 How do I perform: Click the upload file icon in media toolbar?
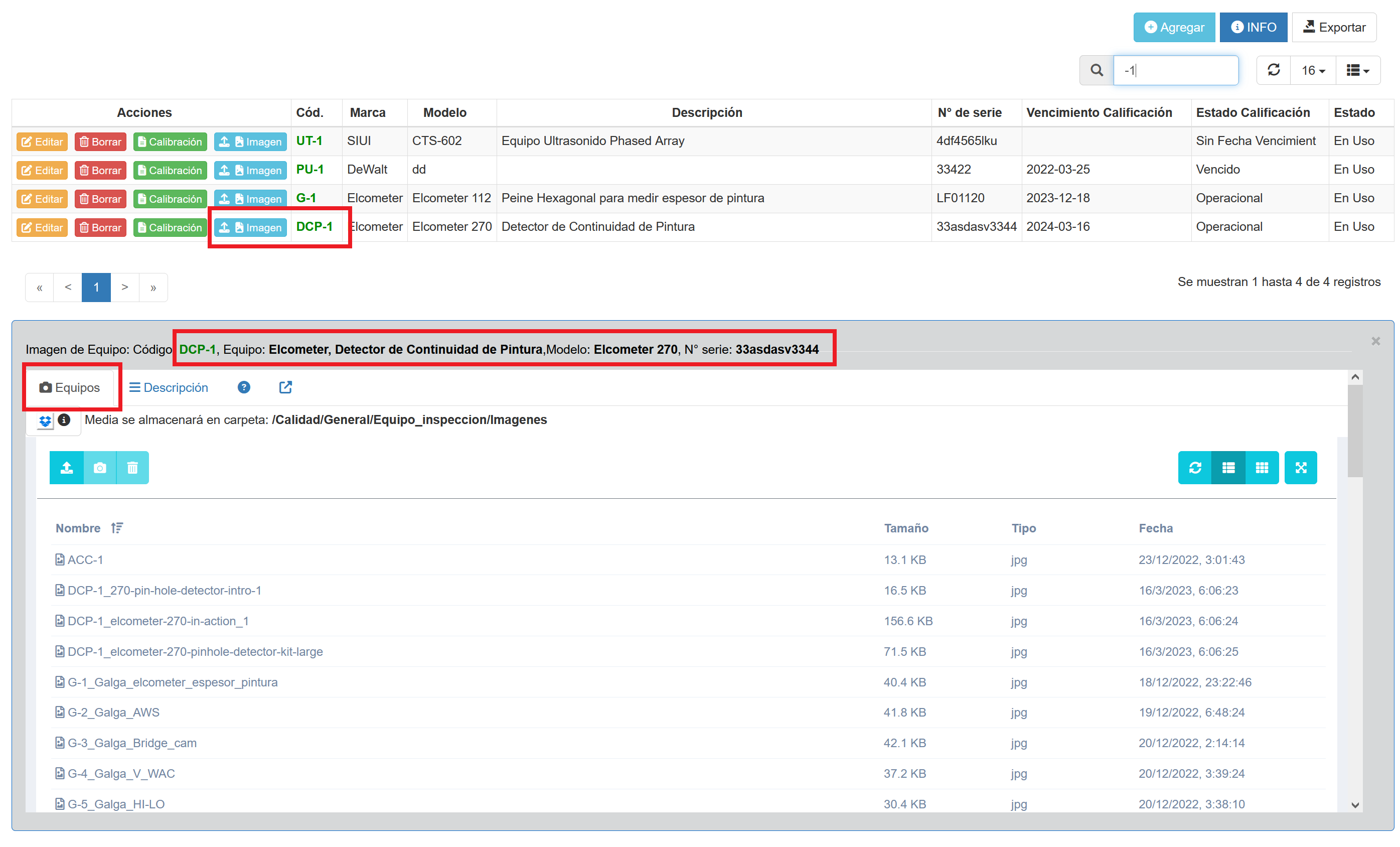point(67,467)
